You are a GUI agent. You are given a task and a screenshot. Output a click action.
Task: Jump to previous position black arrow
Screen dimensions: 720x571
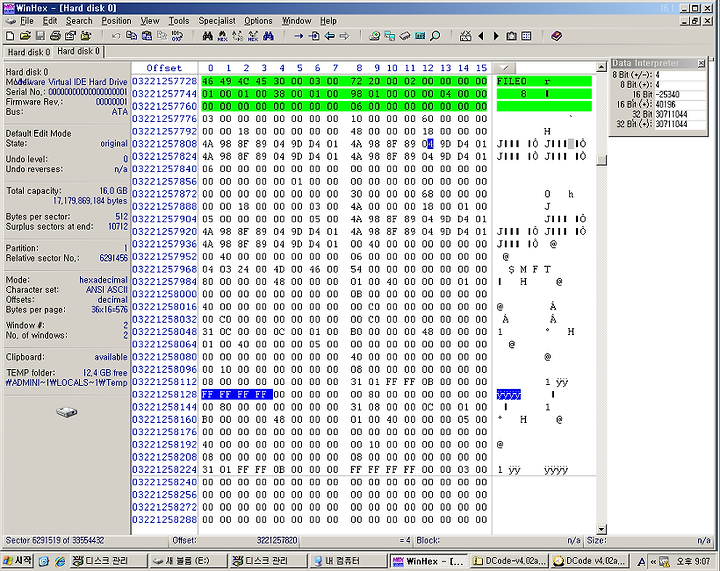481,36
